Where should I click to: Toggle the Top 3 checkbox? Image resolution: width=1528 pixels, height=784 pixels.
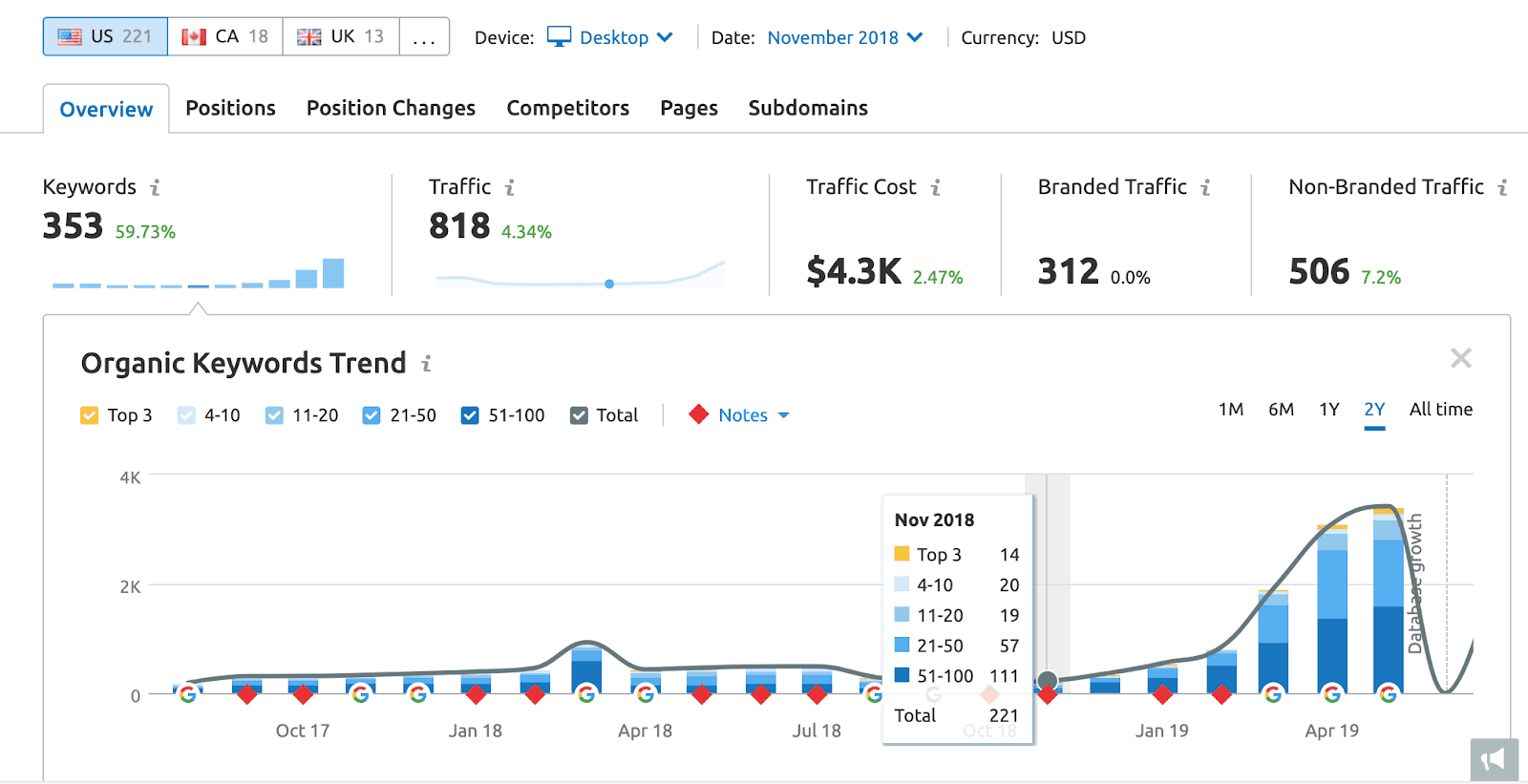[89, 415]
